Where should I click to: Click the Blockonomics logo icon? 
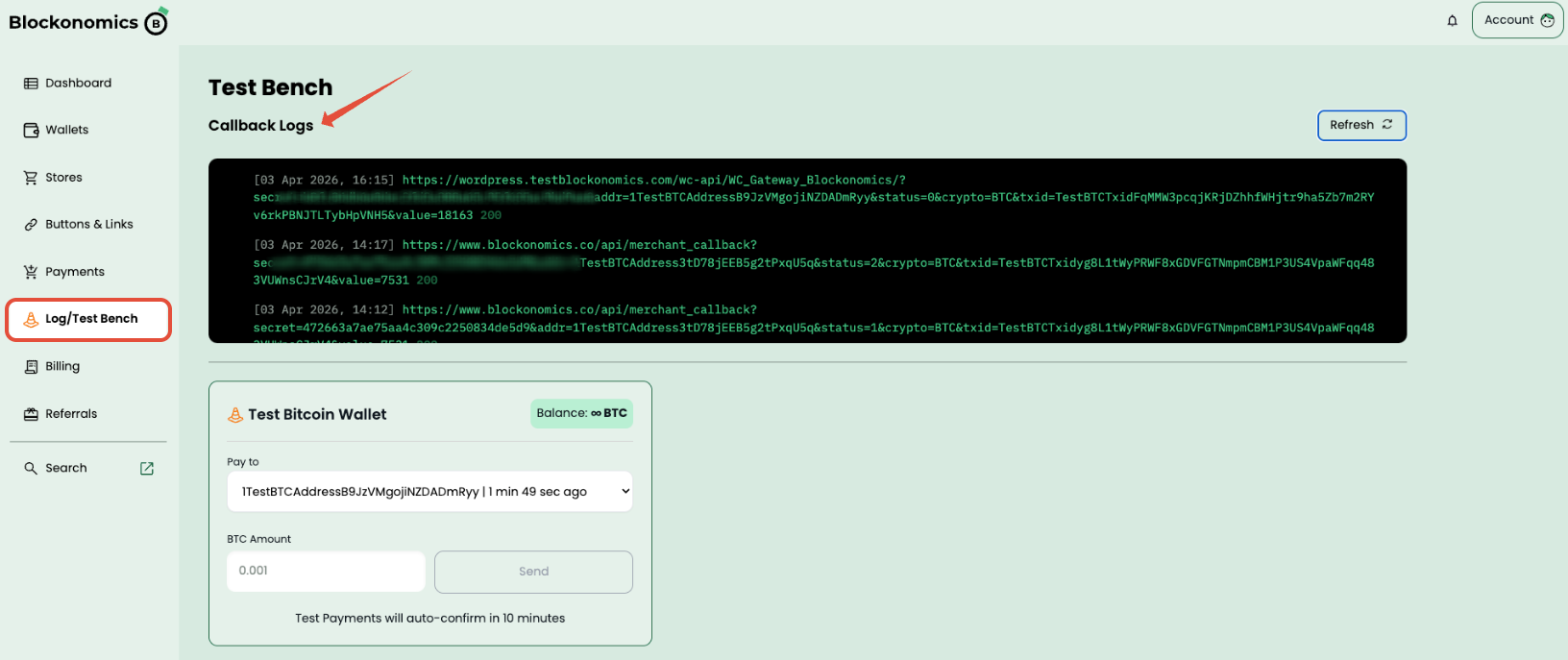click(x=157, y=21)
